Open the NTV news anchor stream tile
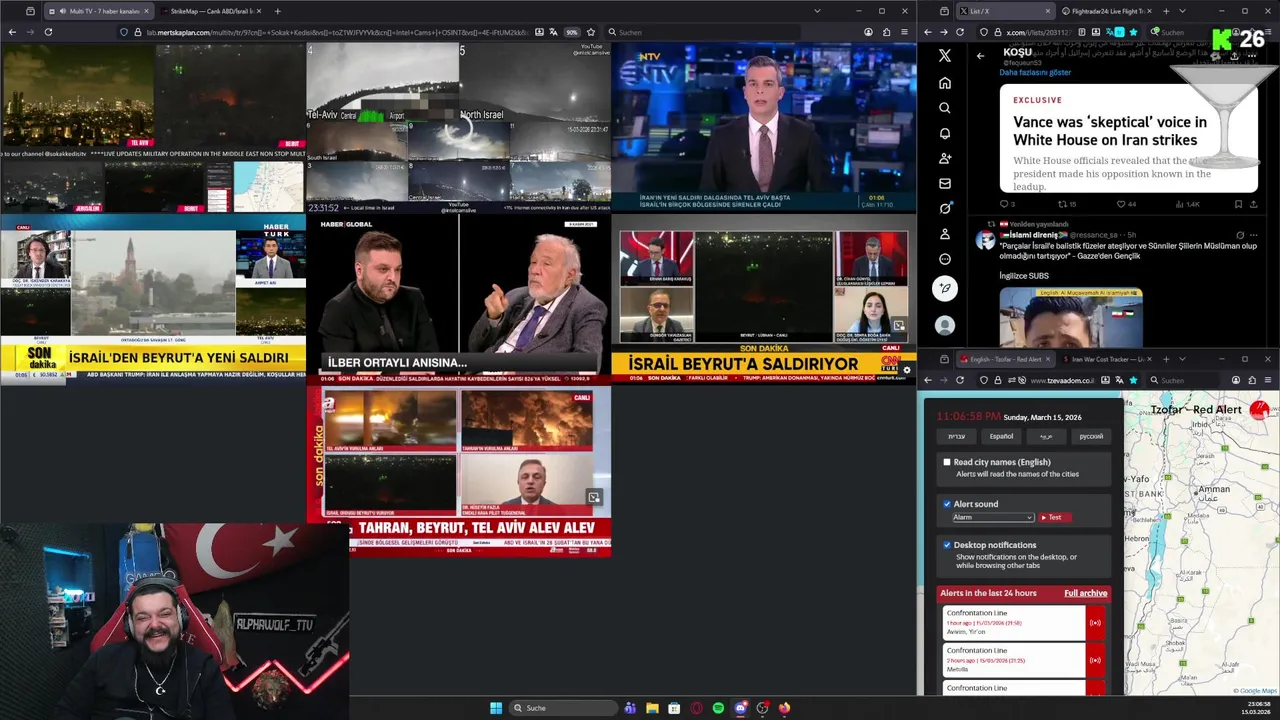1280x720 pixels. pos(763,126)
